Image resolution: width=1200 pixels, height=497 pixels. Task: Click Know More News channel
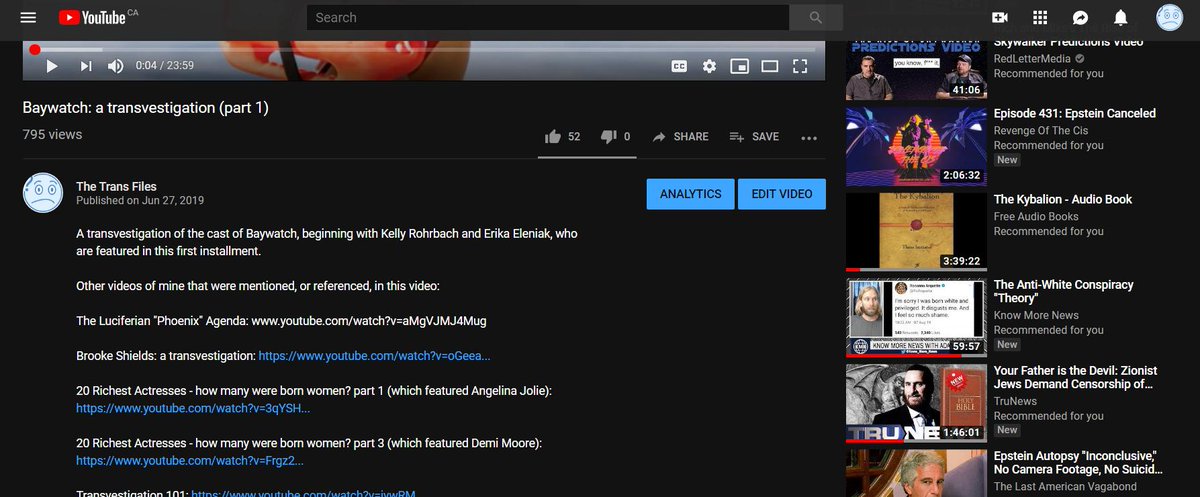click(x=1036, y=315)
